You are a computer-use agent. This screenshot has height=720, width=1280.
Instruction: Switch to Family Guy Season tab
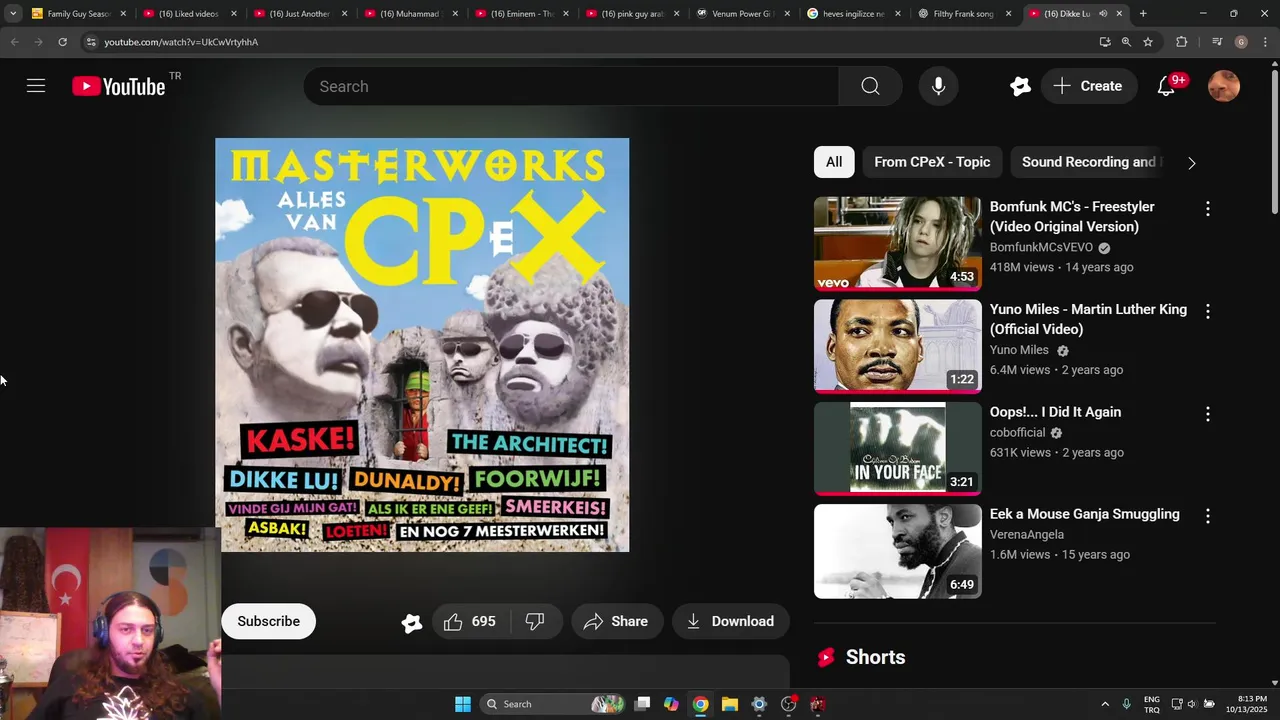click(x=79, y=14)
